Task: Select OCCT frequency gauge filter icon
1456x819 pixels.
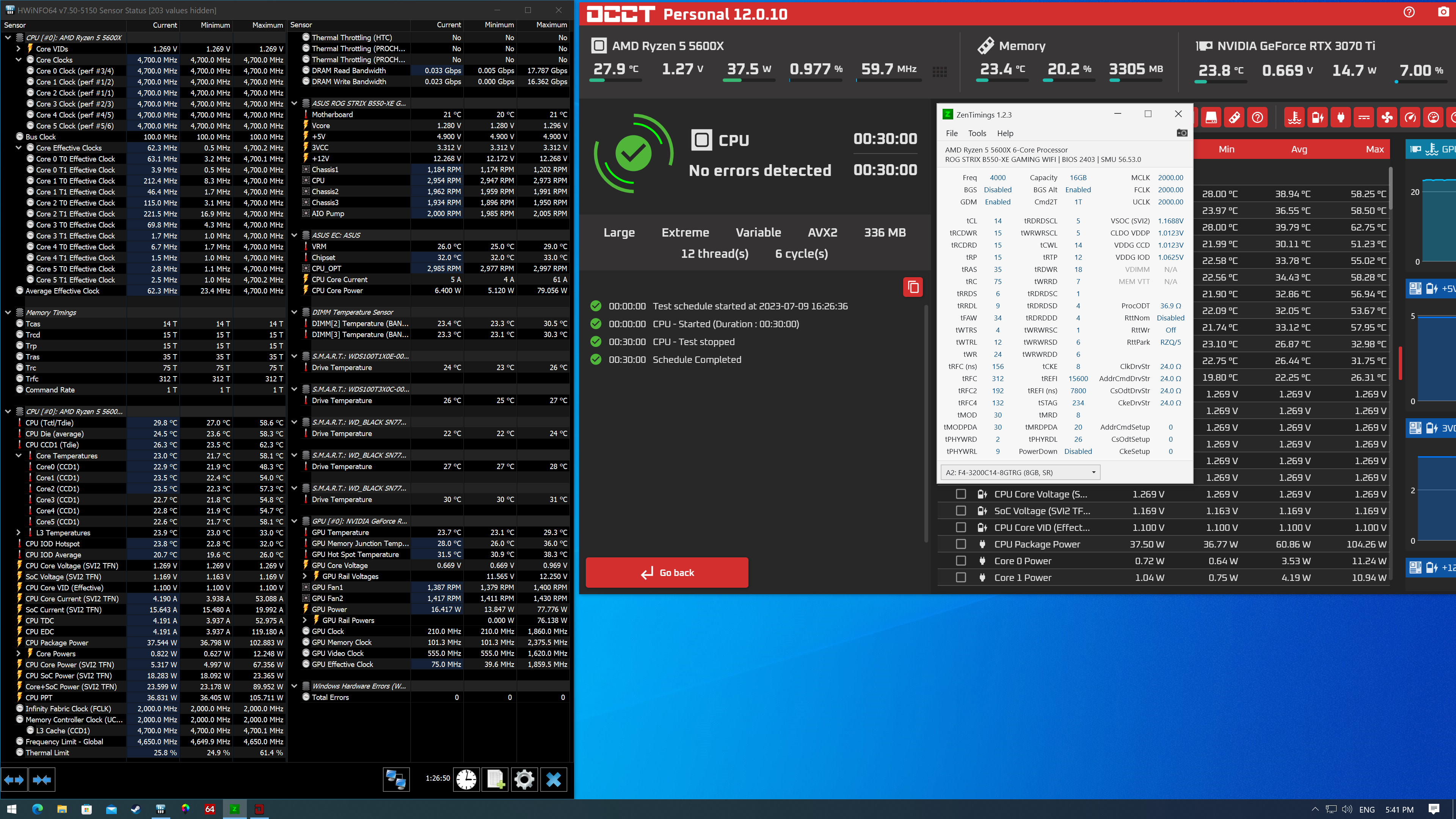Action: point(1410,118)
